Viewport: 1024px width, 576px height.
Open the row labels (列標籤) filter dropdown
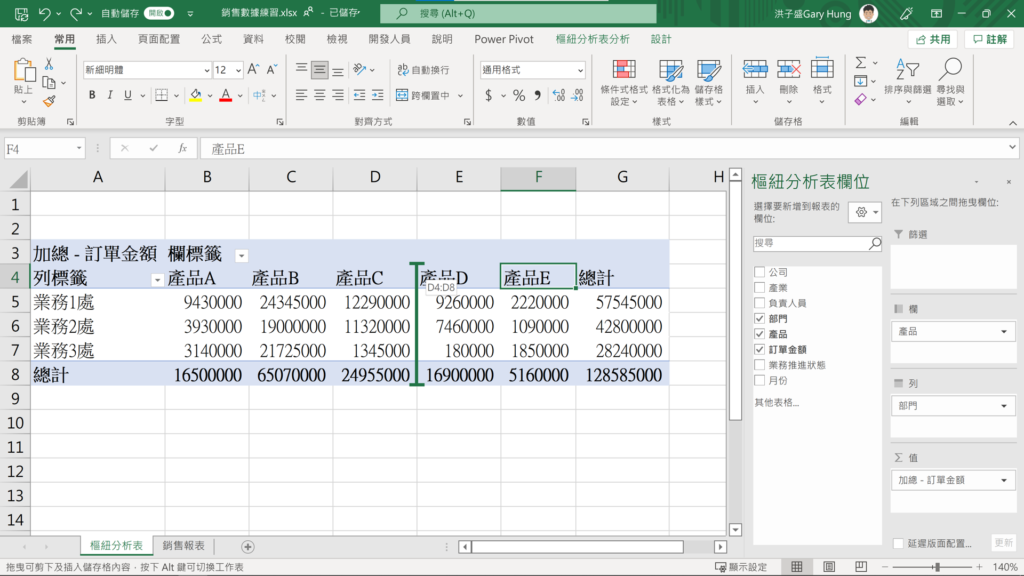pos(157,280)
